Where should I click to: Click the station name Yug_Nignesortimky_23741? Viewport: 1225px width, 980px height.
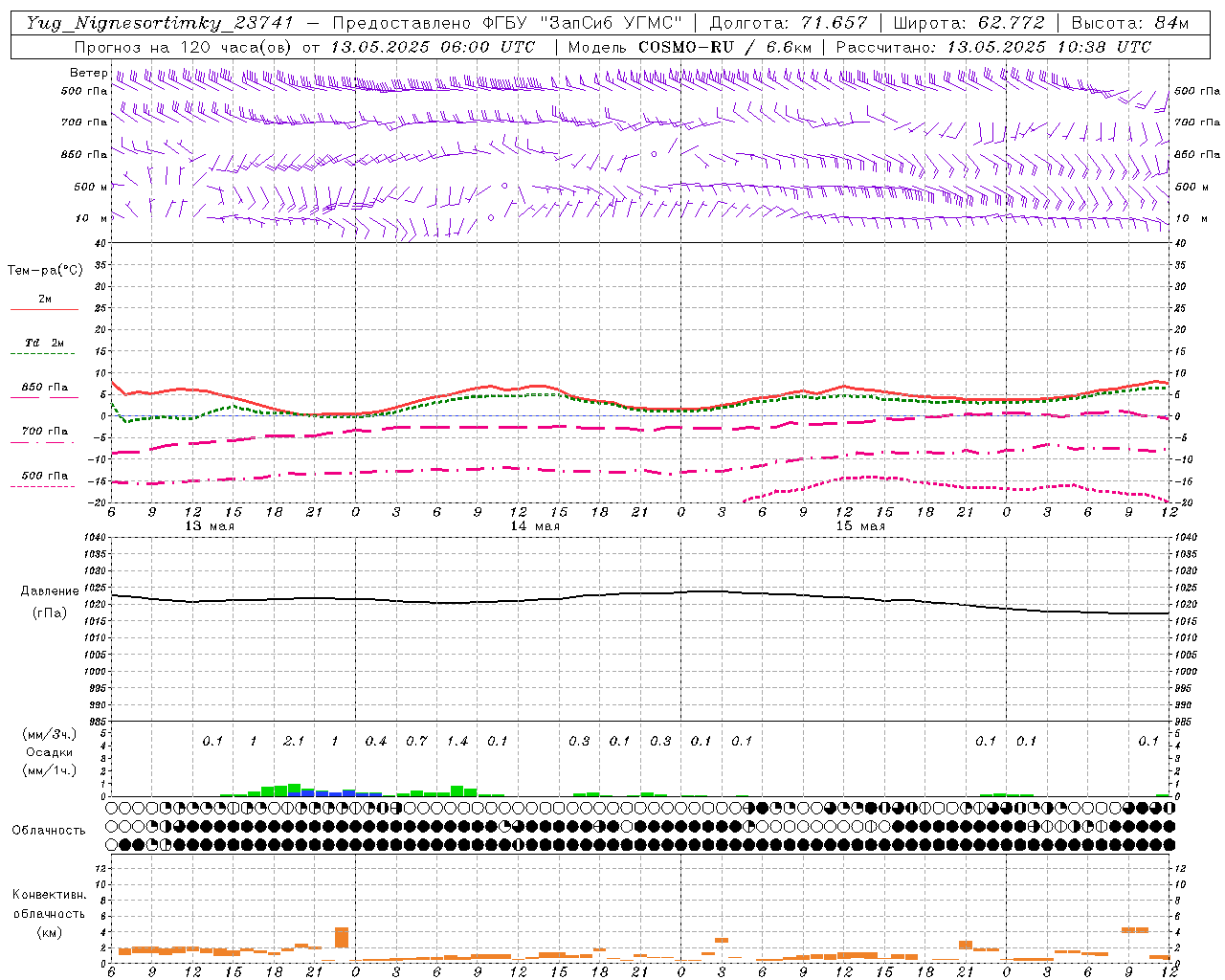(x=159, y=23)
